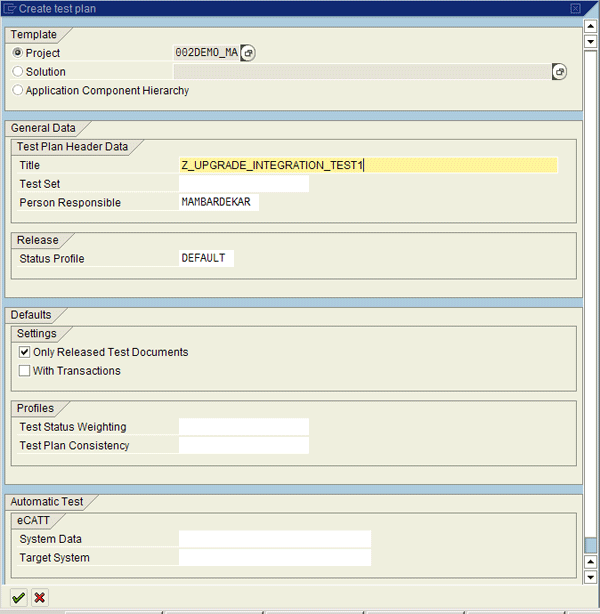Image resolution: width=600 pixels, height=614 pixels.
Task: Click the red X Cancel icon
Action: (39, 597)
